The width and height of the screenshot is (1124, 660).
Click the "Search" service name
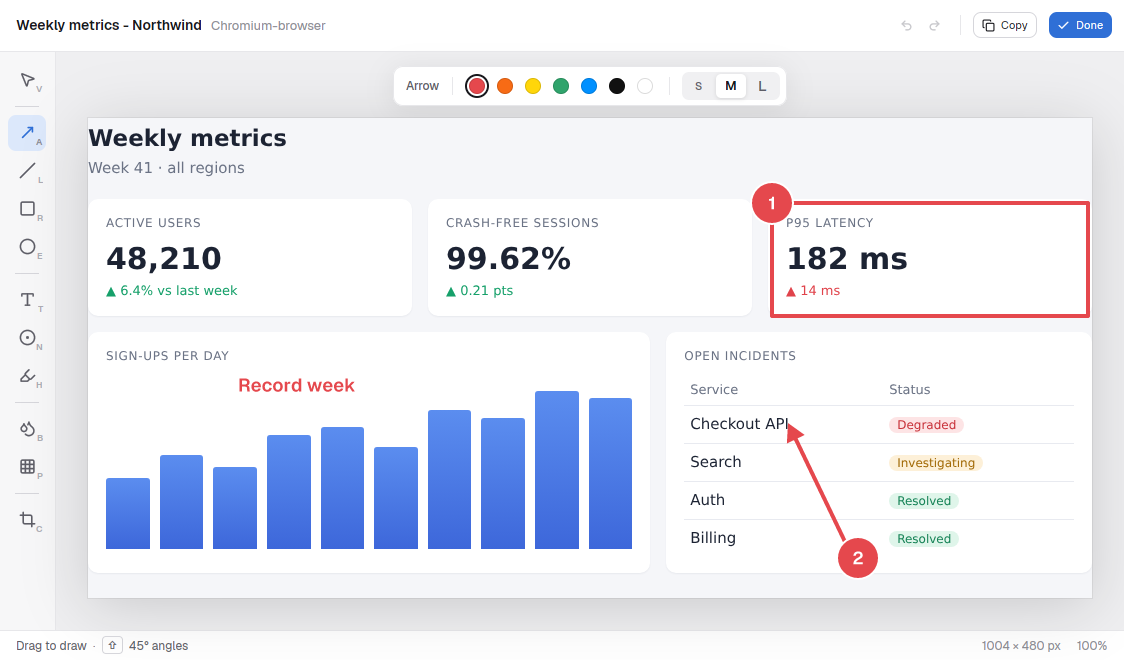pyautogui.click(x=715, y=462)
